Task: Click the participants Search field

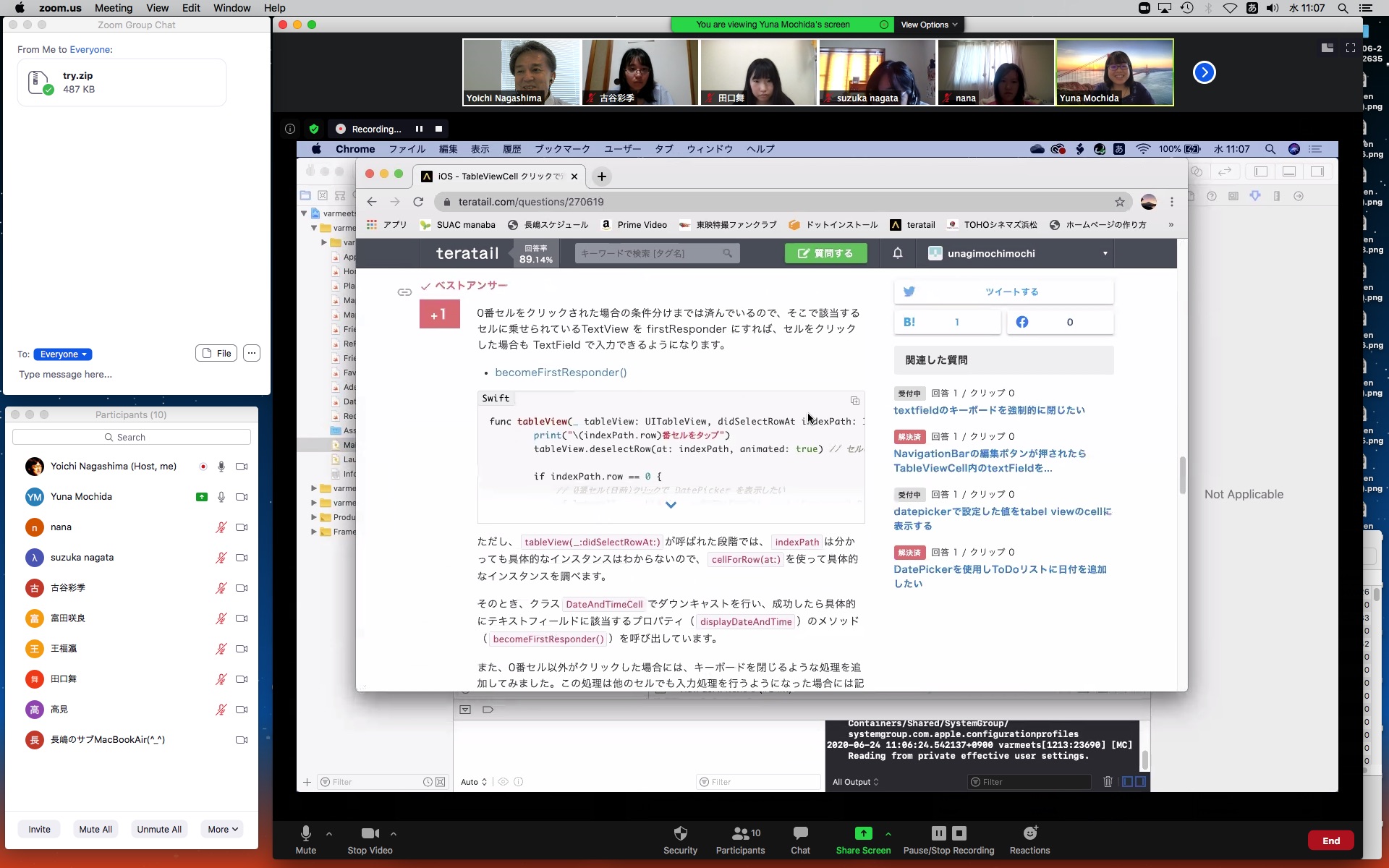Action: (132, 437)
